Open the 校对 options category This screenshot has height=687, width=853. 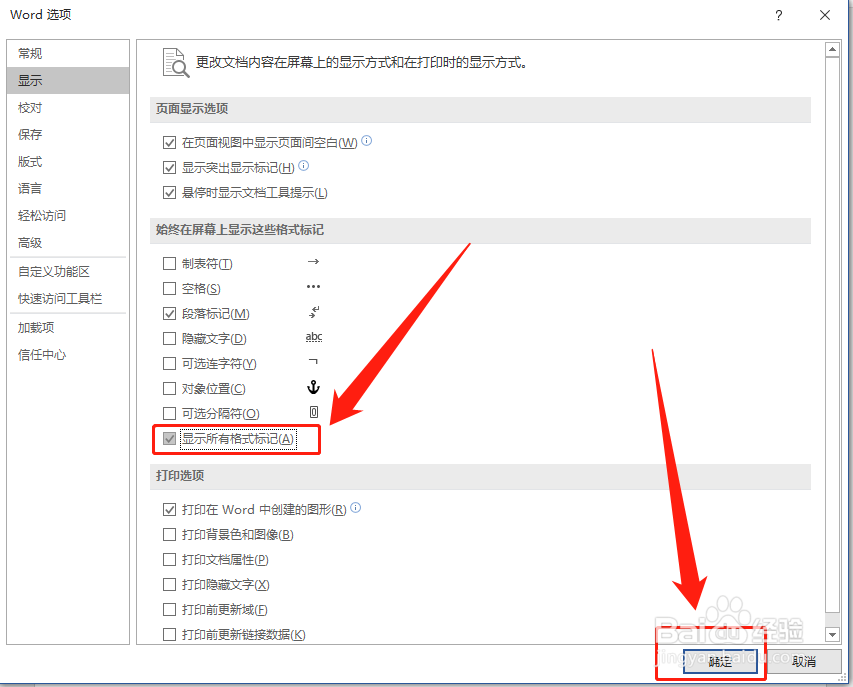68,108
